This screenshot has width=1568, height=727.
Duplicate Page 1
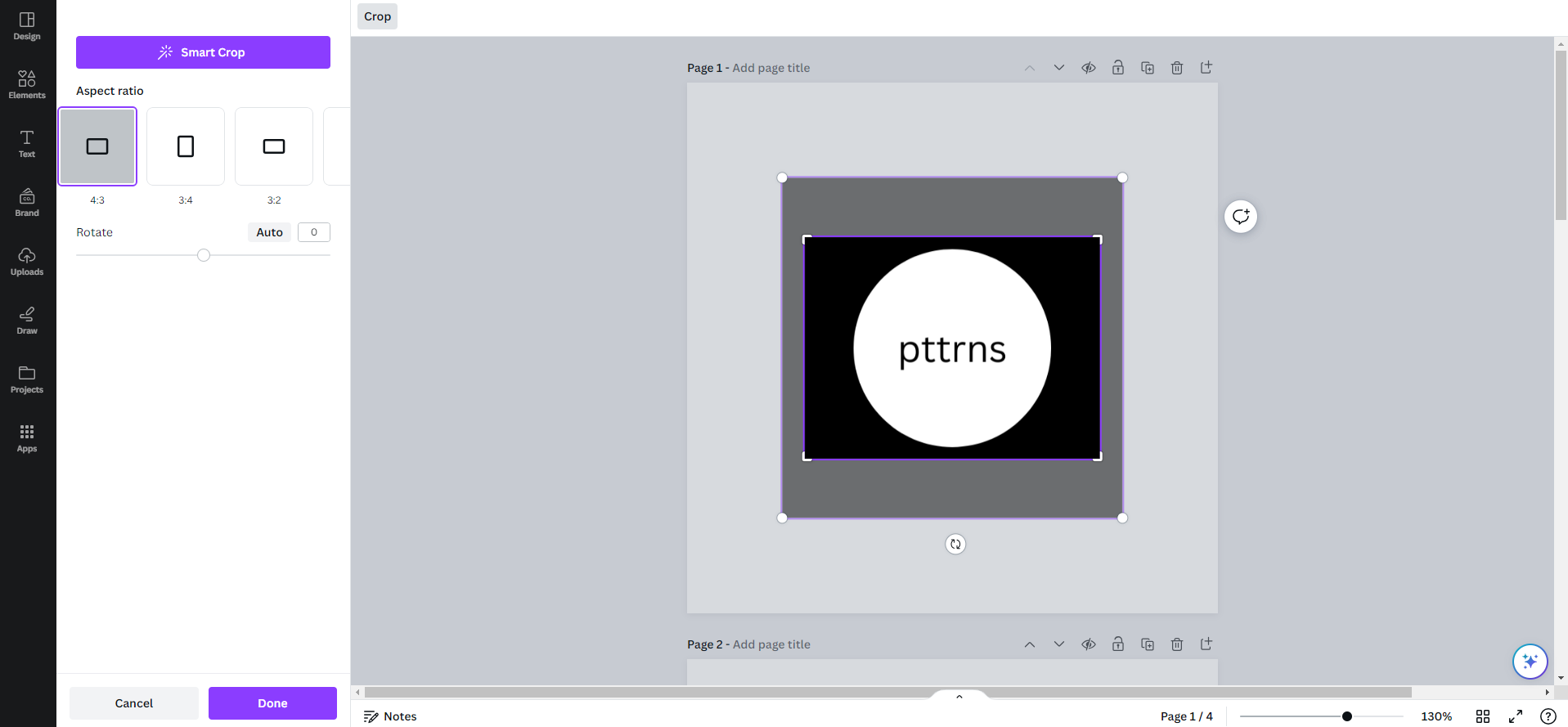tap(1148, 68)
